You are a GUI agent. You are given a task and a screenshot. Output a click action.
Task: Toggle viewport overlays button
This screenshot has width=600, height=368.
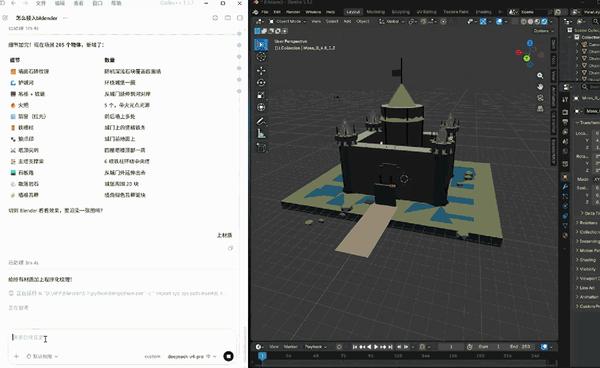click(499, 21)
